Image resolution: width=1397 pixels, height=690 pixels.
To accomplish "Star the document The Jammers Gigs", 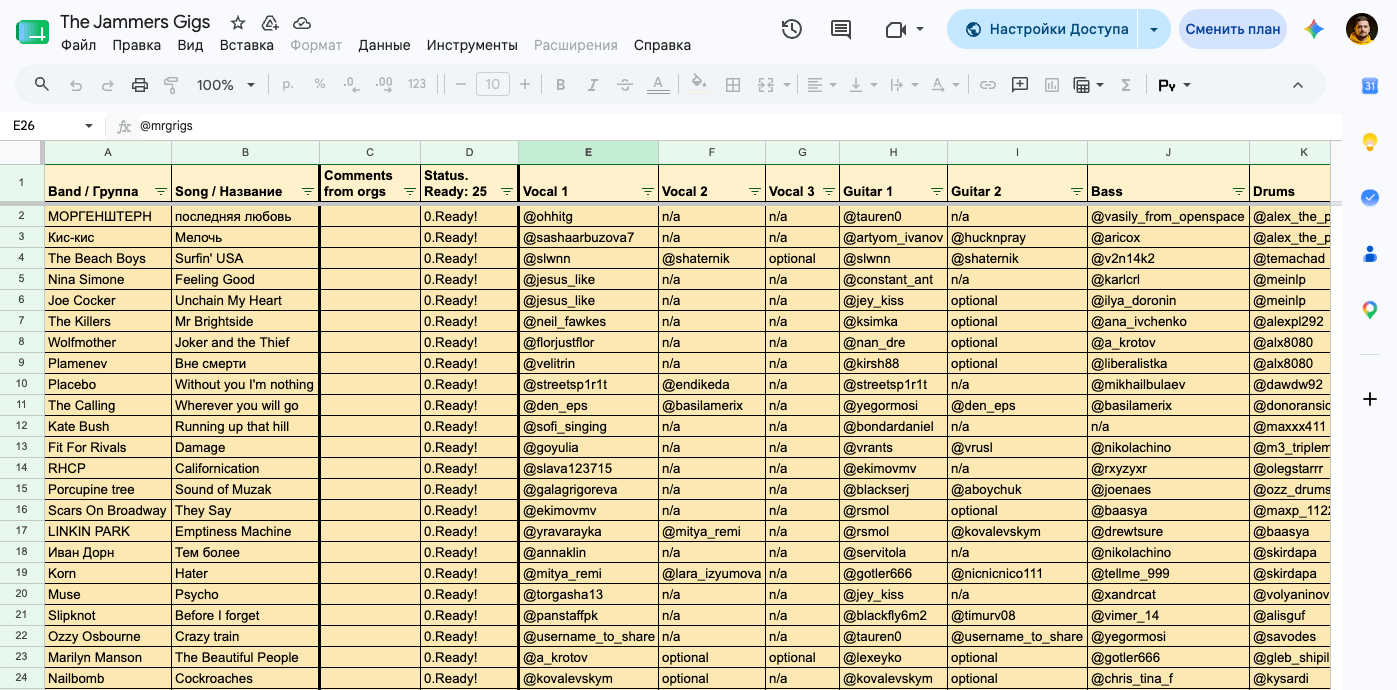I will pos(238,22).
